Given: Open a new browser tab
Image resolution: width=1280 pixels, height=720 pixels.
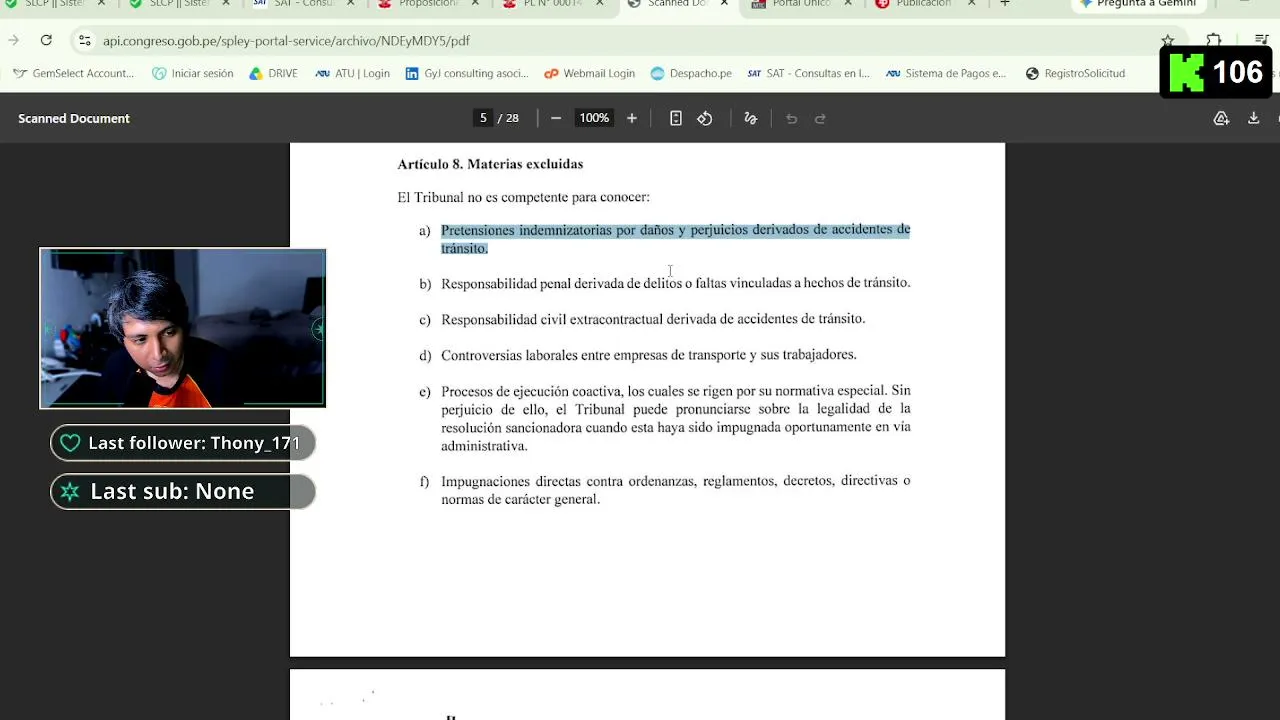Looking at the screenshot, I should (x=1005, y=4).
